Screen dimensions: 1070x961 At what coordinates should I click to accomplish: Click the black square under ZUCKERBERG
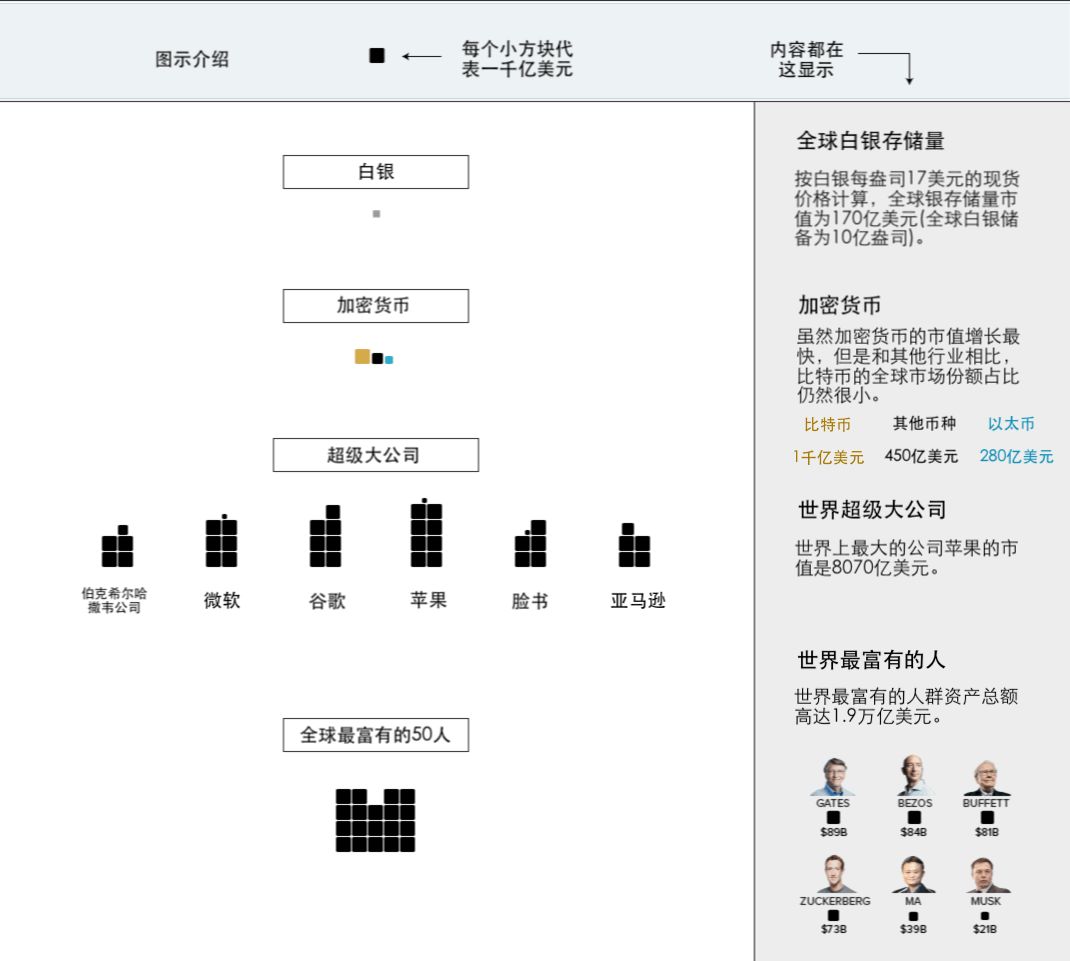(x=833, y=915)
